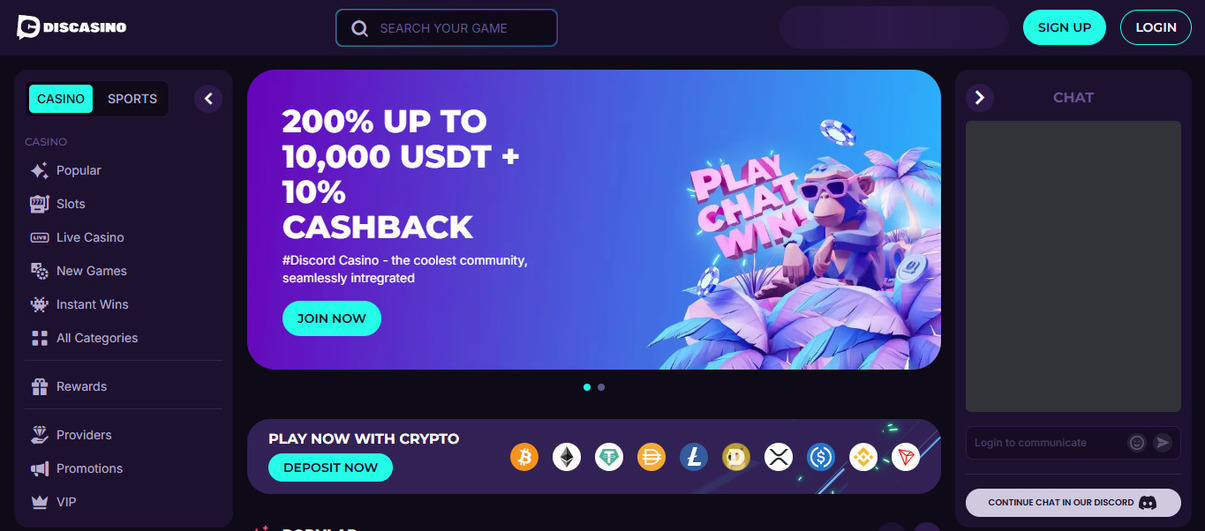Select the Dogecoin icon
This screenshot has width=1205, height=531.
pyautogui.click(x=736, y=457)
